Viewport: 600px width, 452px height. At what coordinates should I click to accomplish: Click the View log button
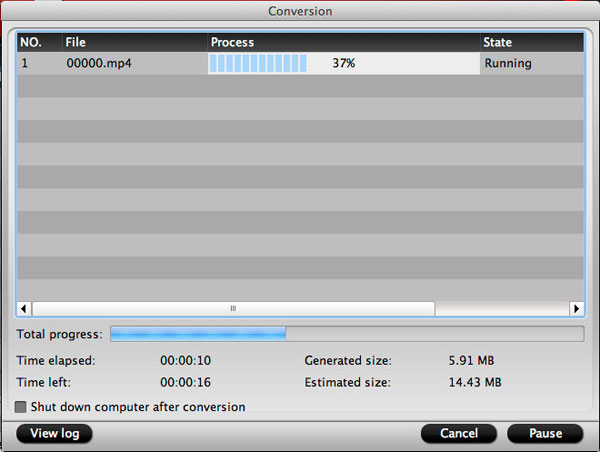[x=55, y=433]
